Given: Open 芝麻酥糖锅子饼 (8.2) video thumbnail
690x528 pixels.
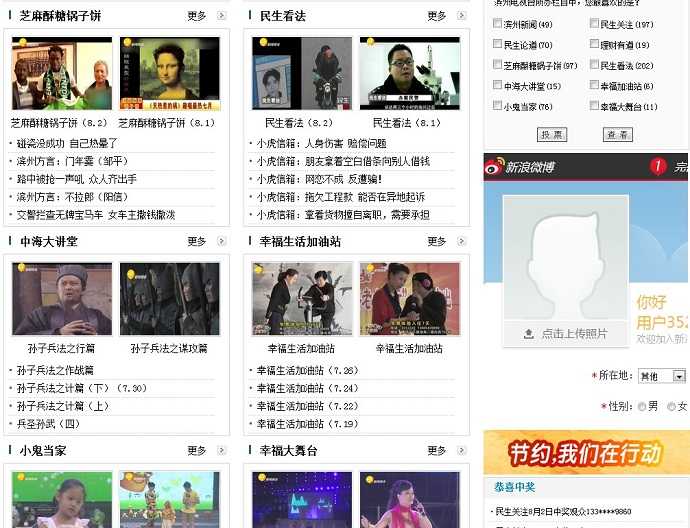Looking at the screenshot, I should coord(62,73).
